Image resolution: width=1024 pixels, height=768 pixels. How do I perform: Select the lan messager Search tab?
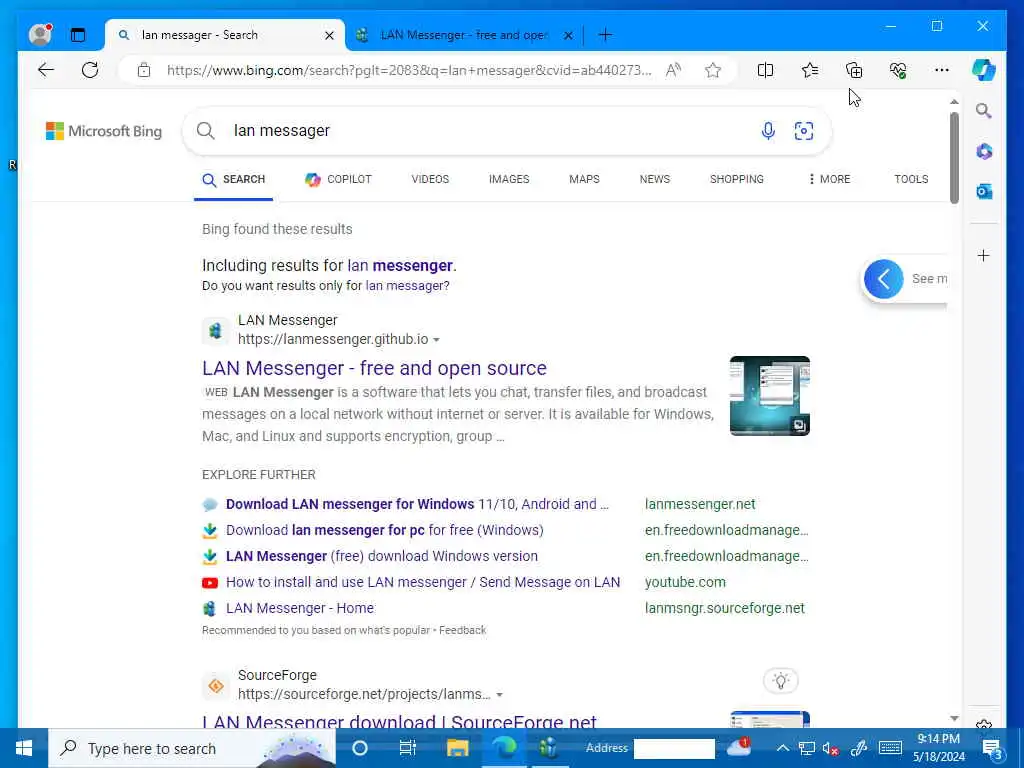225,35
